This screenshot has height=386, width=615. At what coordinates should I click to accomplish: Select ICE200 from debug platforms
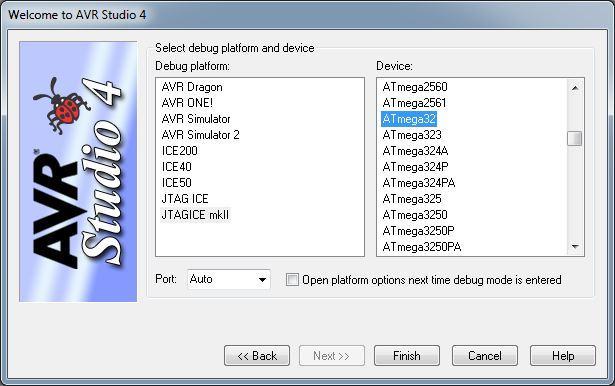180,151
